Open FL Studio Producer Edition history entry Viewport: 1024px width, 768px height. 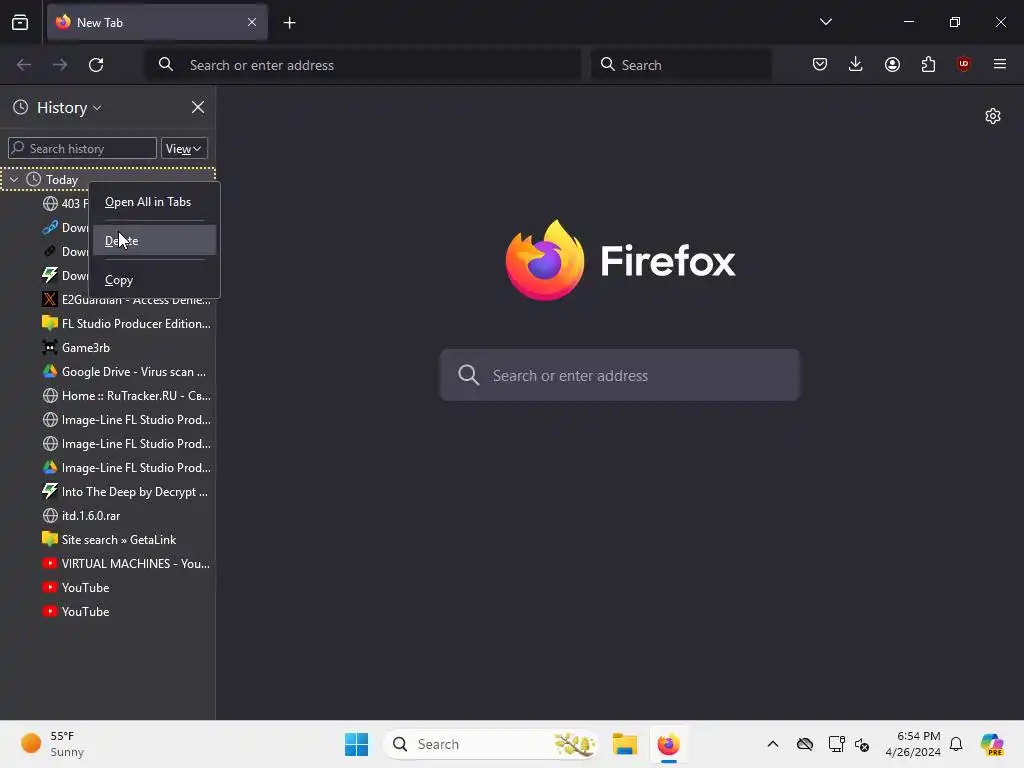tap(127, 324)
